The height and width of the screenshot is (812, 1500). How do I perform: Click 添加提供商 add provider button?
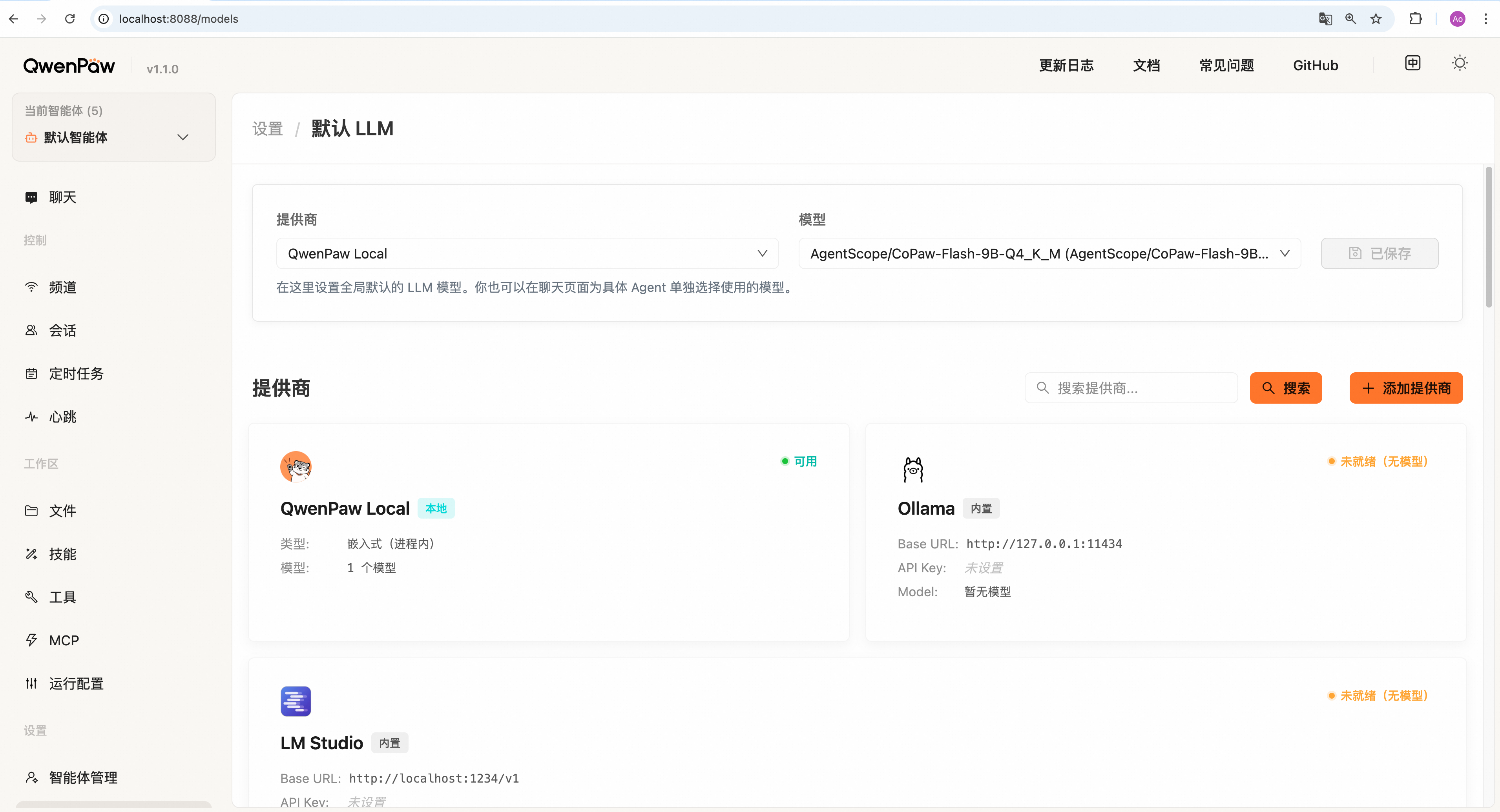pos(1406,388)
